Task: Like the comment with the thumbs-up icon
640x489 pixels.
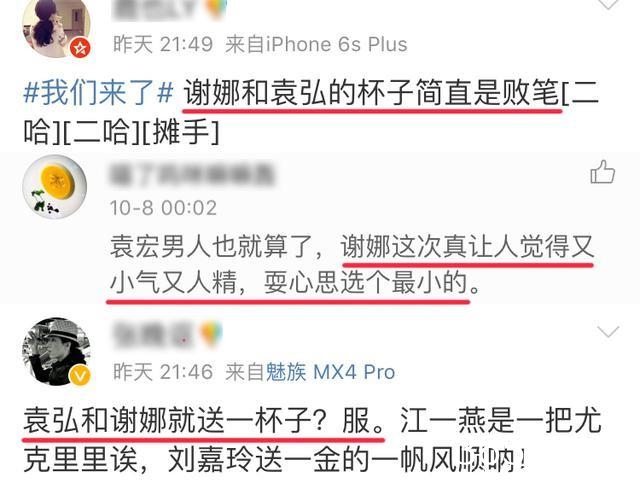Action: (602, 171)
